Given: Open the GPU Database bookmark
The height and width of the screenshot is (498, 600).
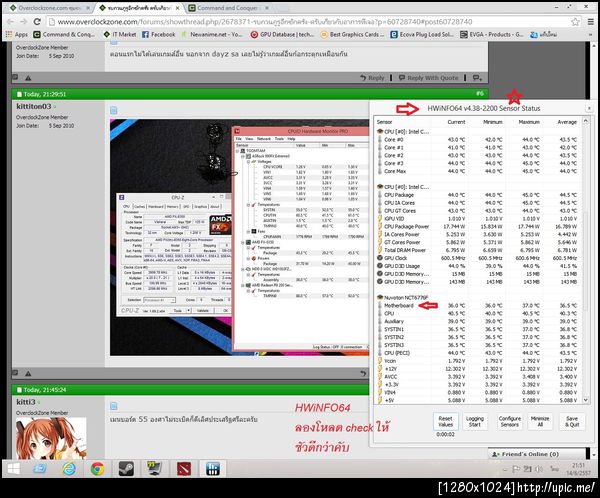Looking at the screenshot, I should (282, 34).
